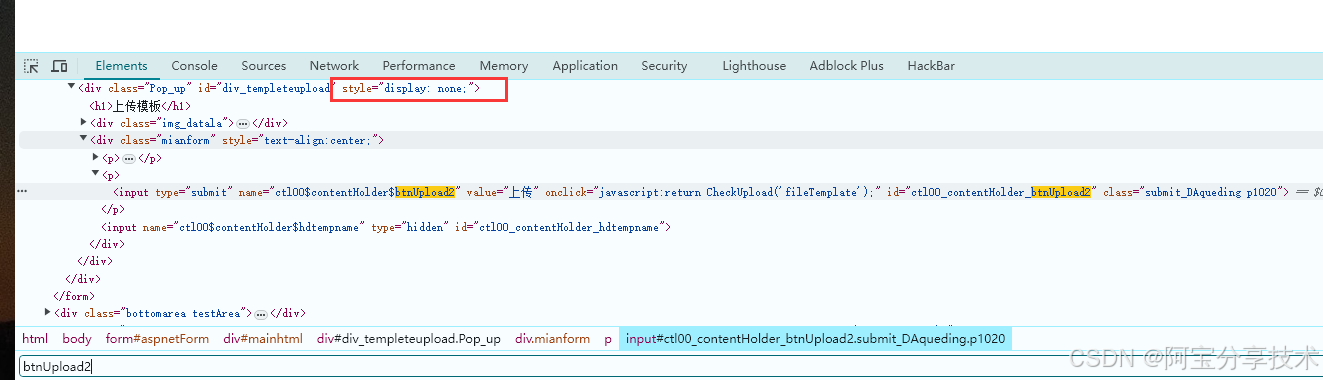Image resolution: width=1323 pixels, height=380 pixels.
Task: Click the p breadcrumb
Action: [x=608, y=339]
